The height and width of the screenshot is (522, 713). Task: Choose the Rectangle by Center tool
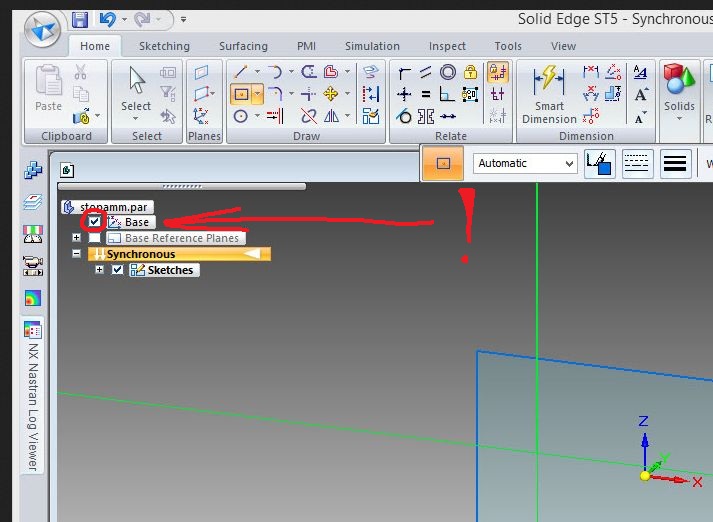(x=241, y=94)
